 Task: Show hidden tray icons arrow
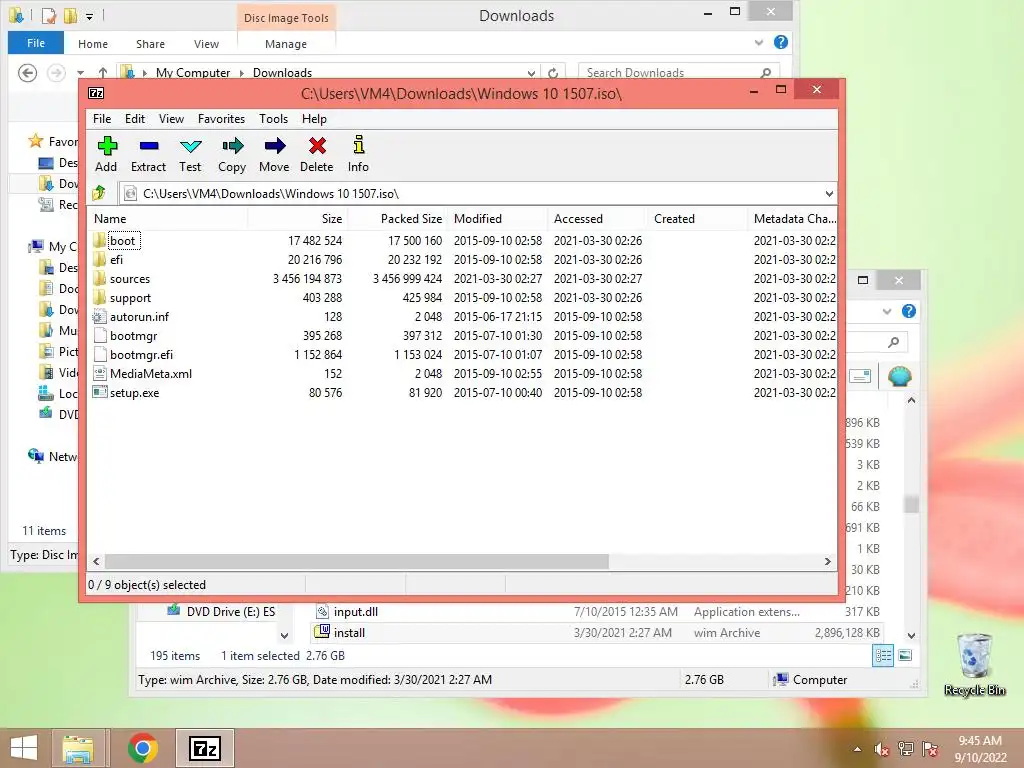point(857,750)
